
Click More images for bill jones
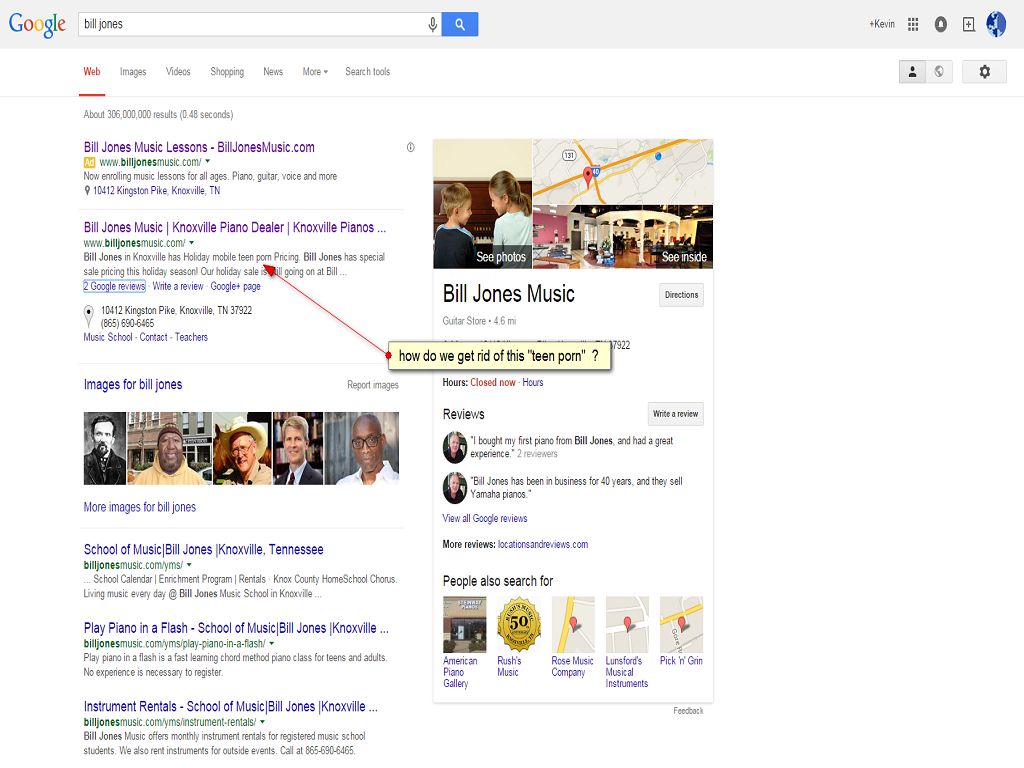[x=140, y=507]
